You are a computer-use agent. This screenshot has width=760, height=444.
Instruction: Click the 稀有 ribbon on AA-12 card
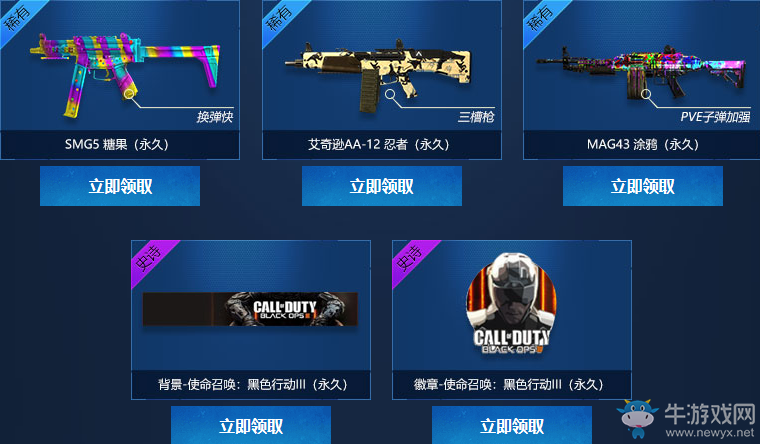pos(279,17)
